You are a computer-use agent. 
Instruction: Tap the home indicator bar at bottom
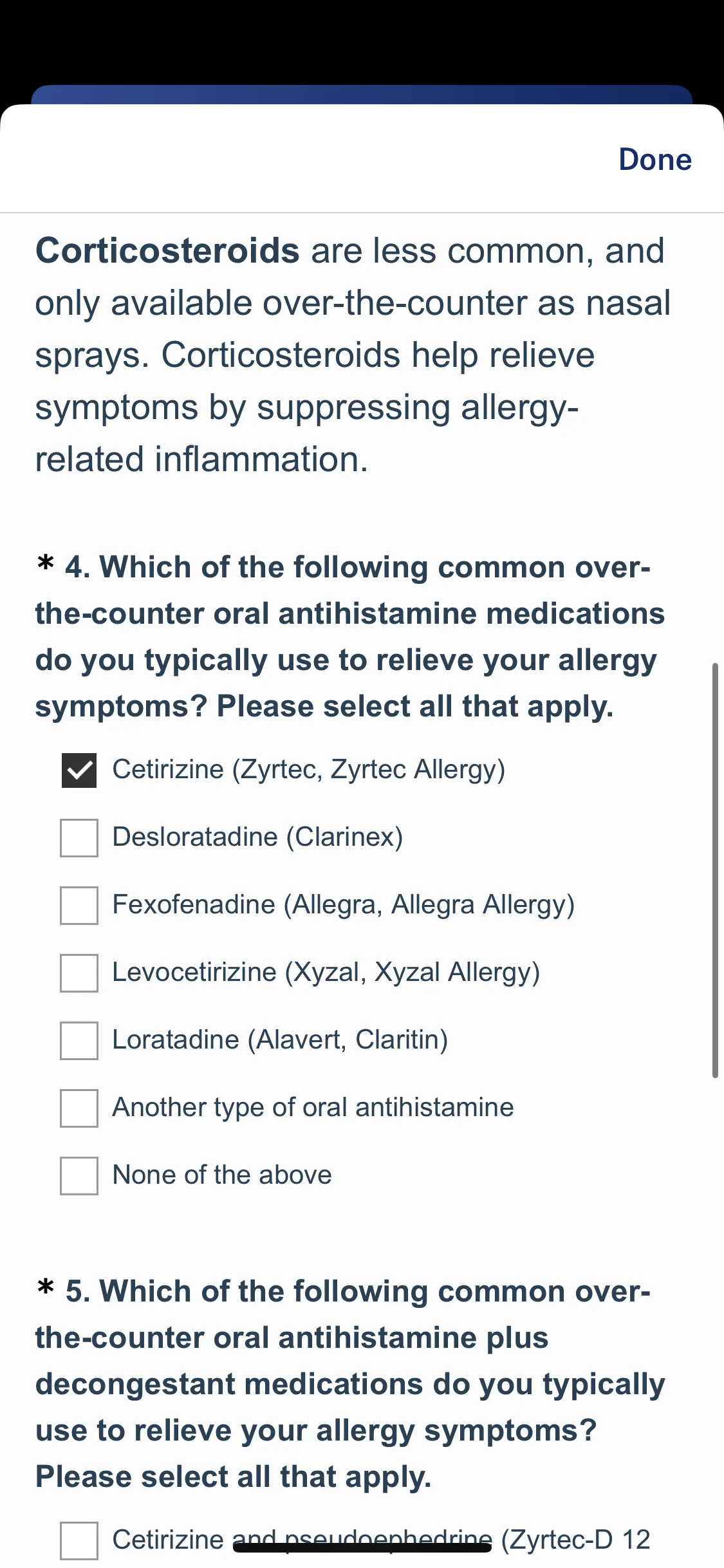[x=362, y=1547]
